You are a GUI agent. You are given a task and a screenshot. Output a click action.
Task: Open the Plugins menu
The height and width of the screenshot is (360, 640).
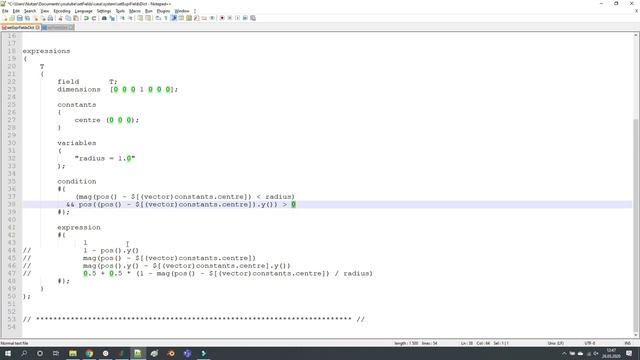(163, 11)
